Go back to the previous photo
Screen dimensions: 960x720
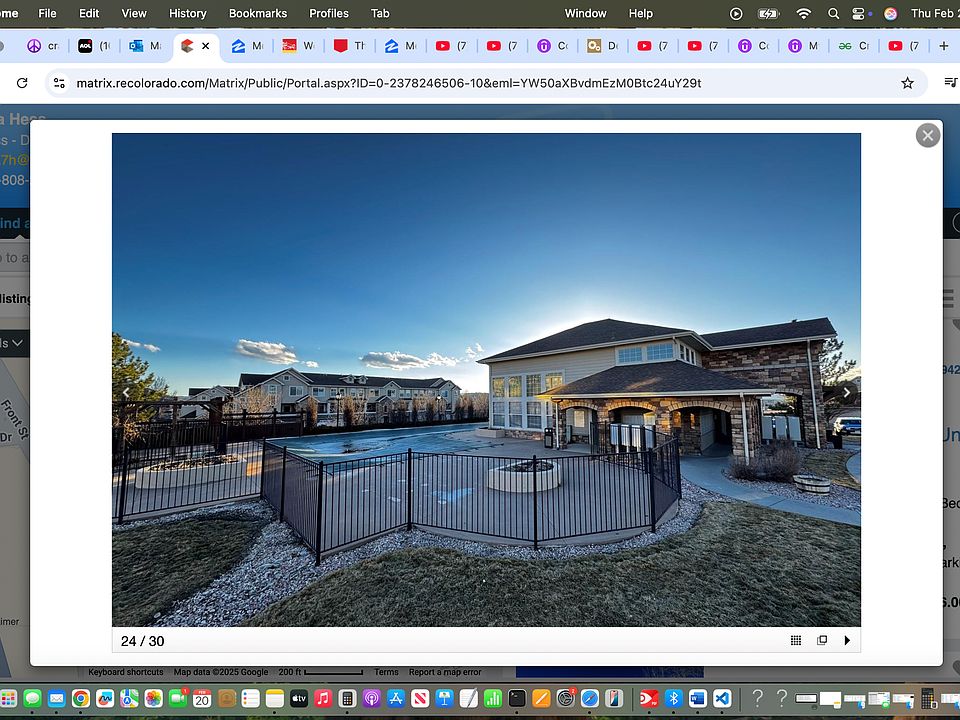pos(126,393)
